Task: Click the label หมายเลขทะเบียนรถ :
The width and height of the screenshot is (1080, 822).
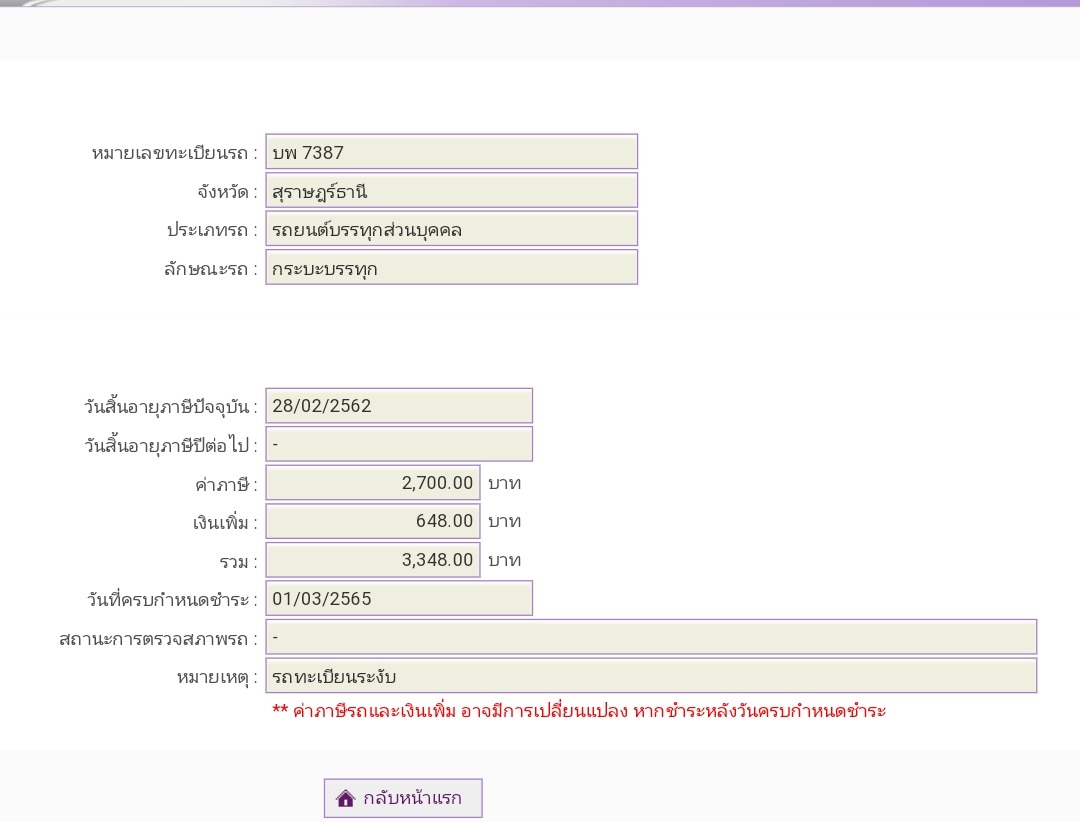Action: click(174, 153)
